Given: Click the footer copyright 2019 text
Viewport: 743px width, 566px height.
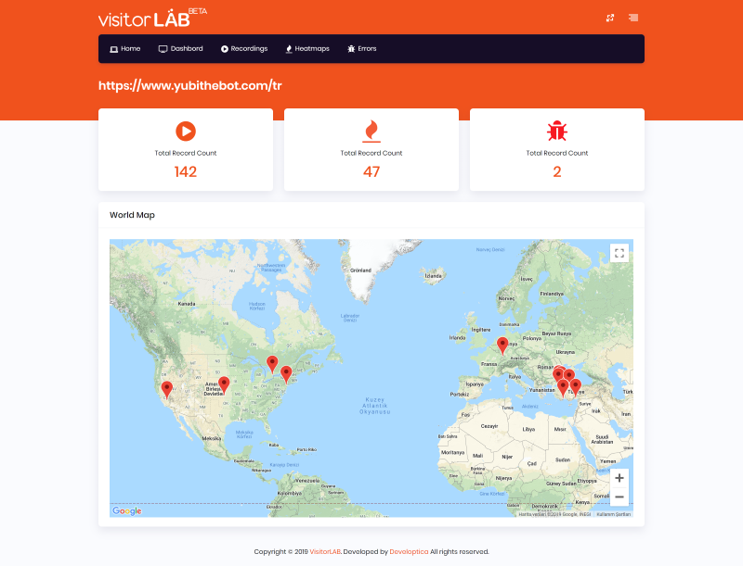Looking at the screenshot, I should tap(281, 552).
